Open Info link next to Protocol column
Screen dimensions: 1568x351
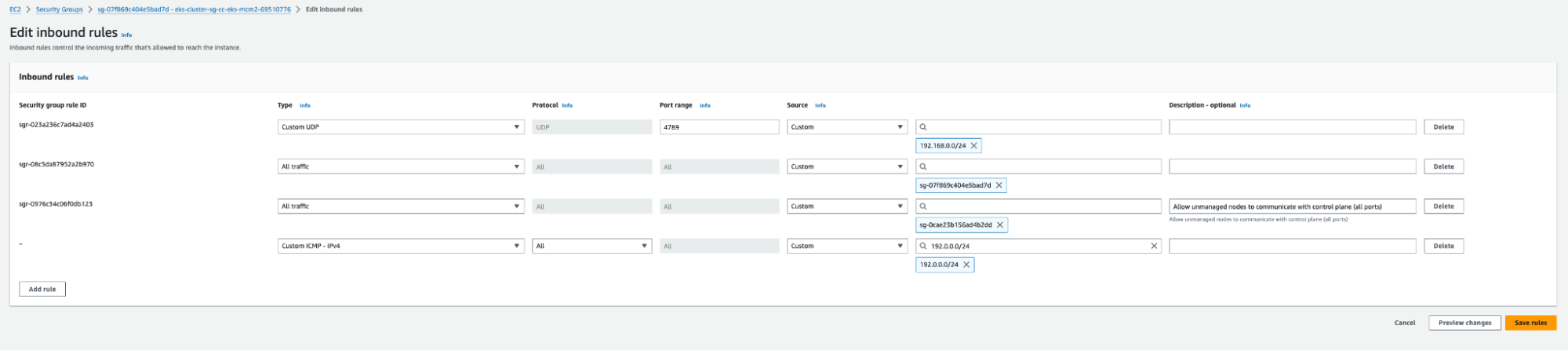(x=567, y=105)
